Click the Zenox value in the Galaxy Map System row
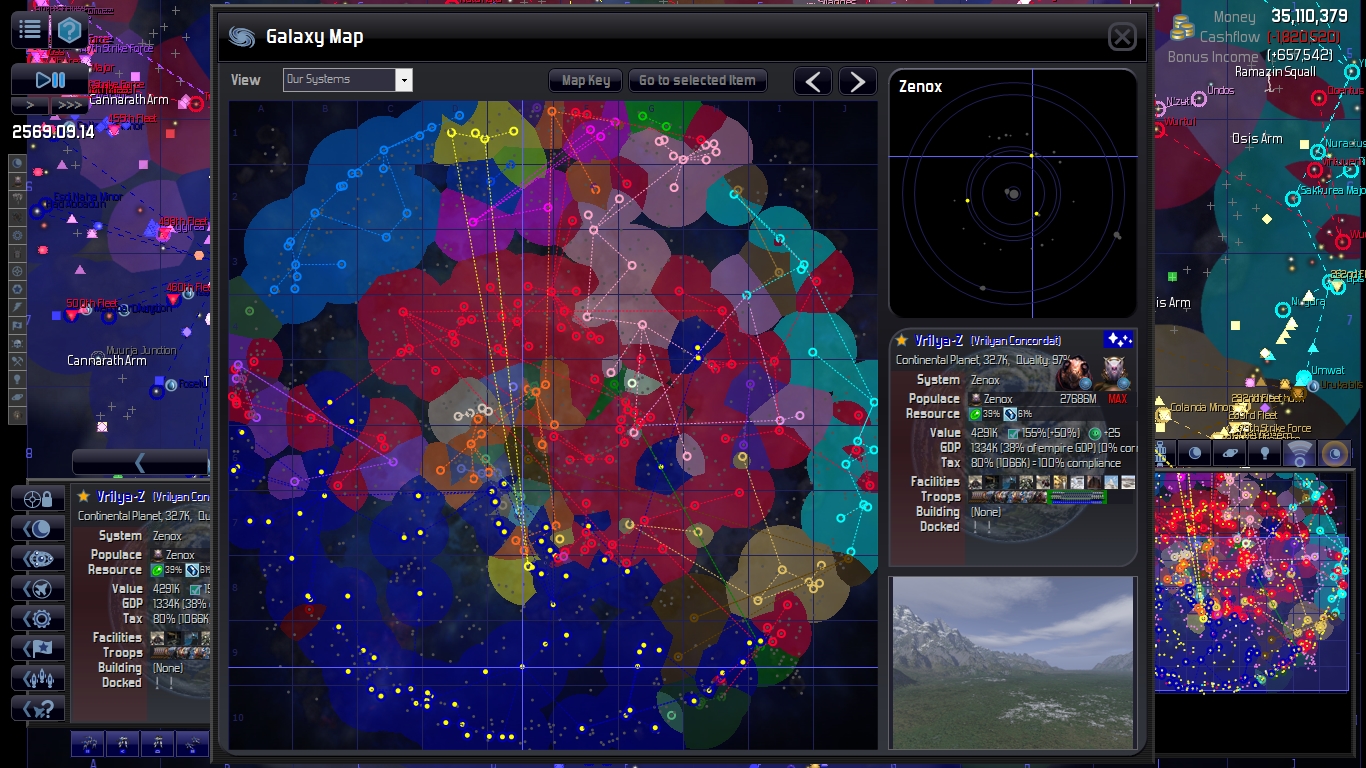The image size is (1366, 768). point(985,380)
